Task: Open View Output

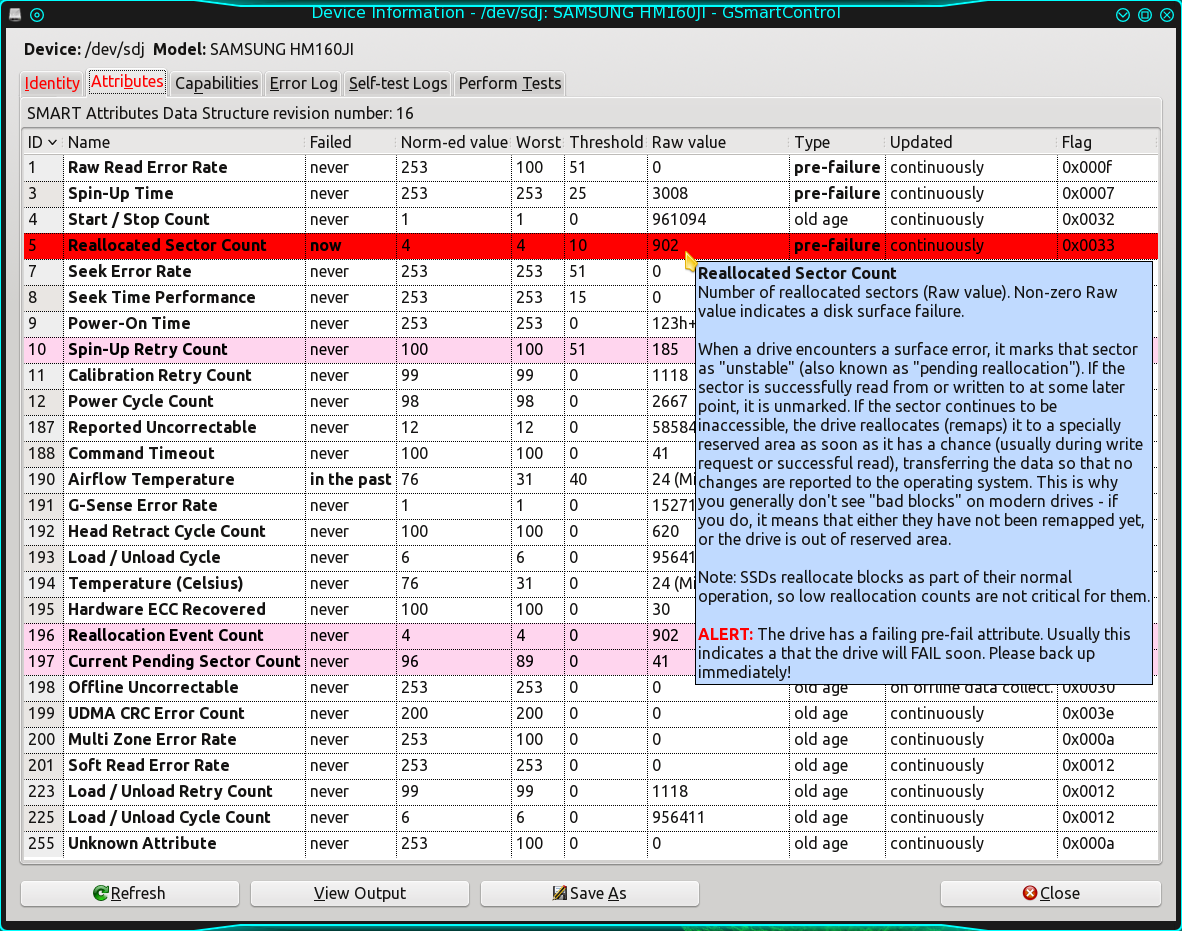Action: click(360, 893)
